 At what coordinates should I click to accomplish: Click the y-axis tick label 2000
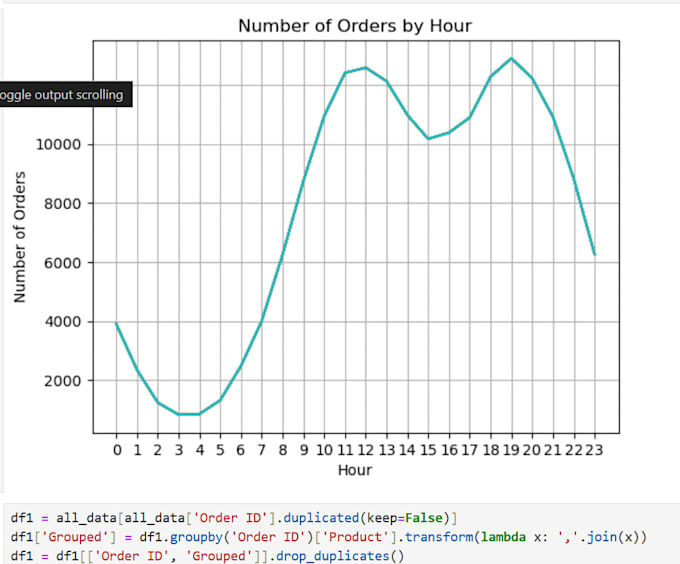click(x=62, y=381)
